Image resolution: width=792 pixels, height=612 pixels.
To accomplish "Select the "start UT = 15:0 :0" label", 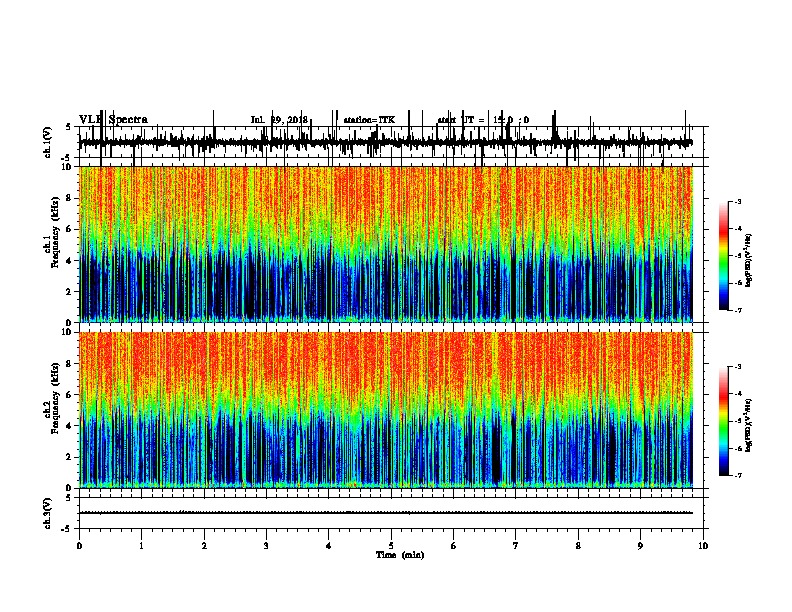I will pos(483,120).
